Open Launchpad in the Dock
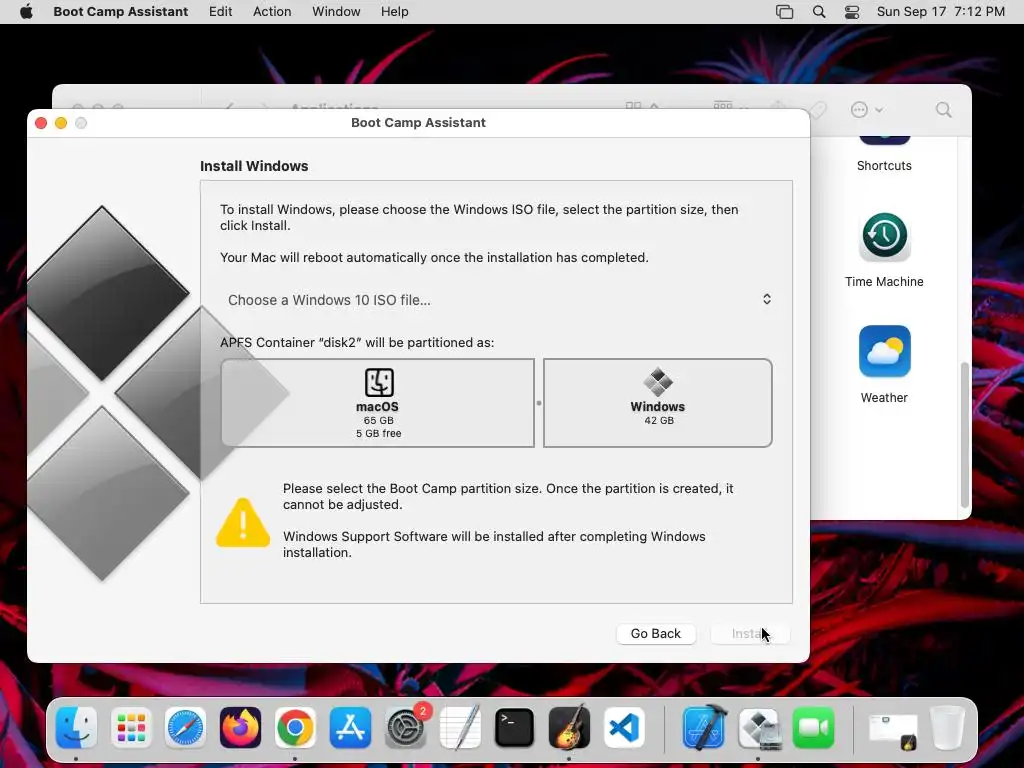 (x=131, y=727)
